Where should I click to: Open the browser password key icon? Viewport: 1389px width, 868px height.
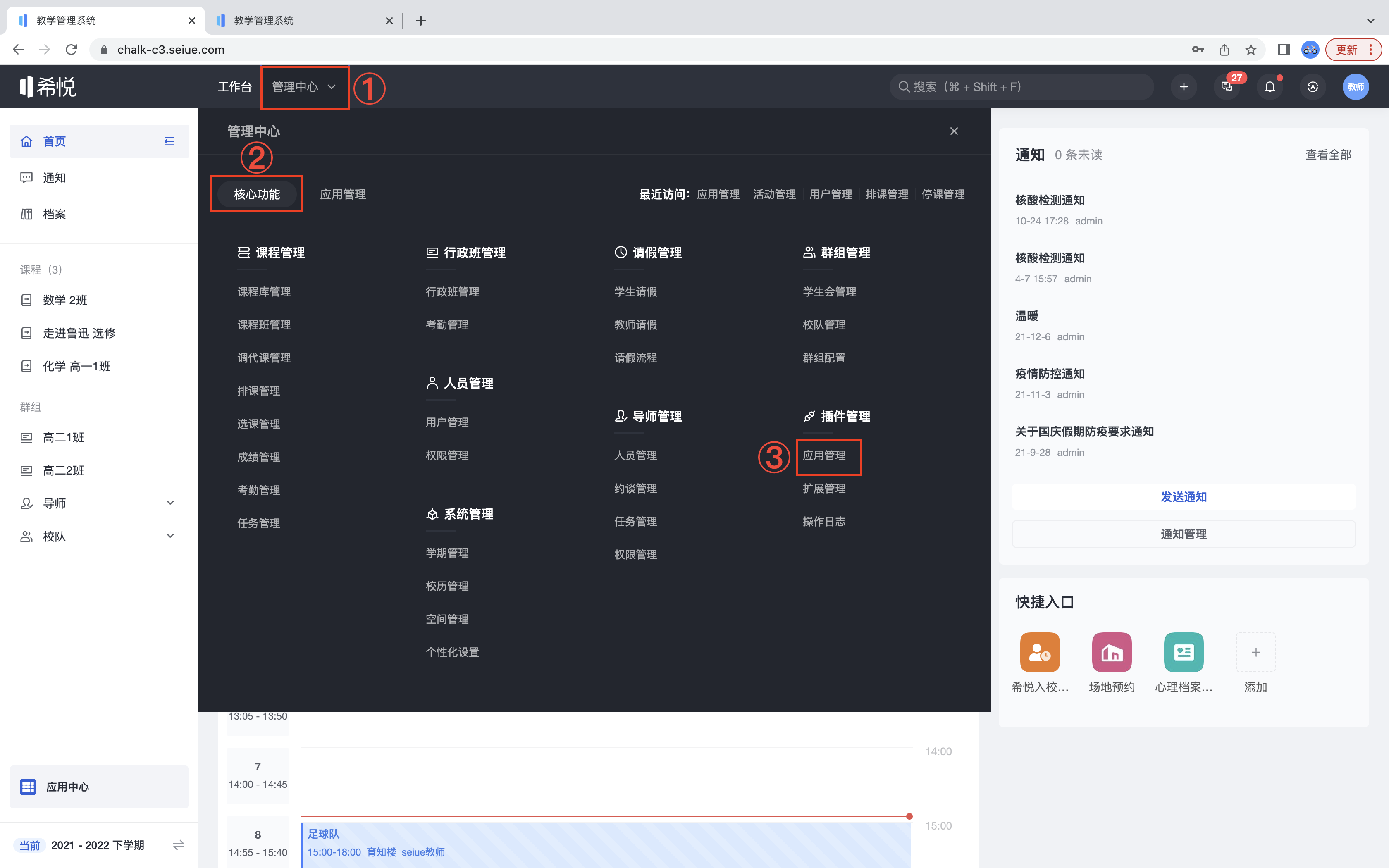[1197, 50]
